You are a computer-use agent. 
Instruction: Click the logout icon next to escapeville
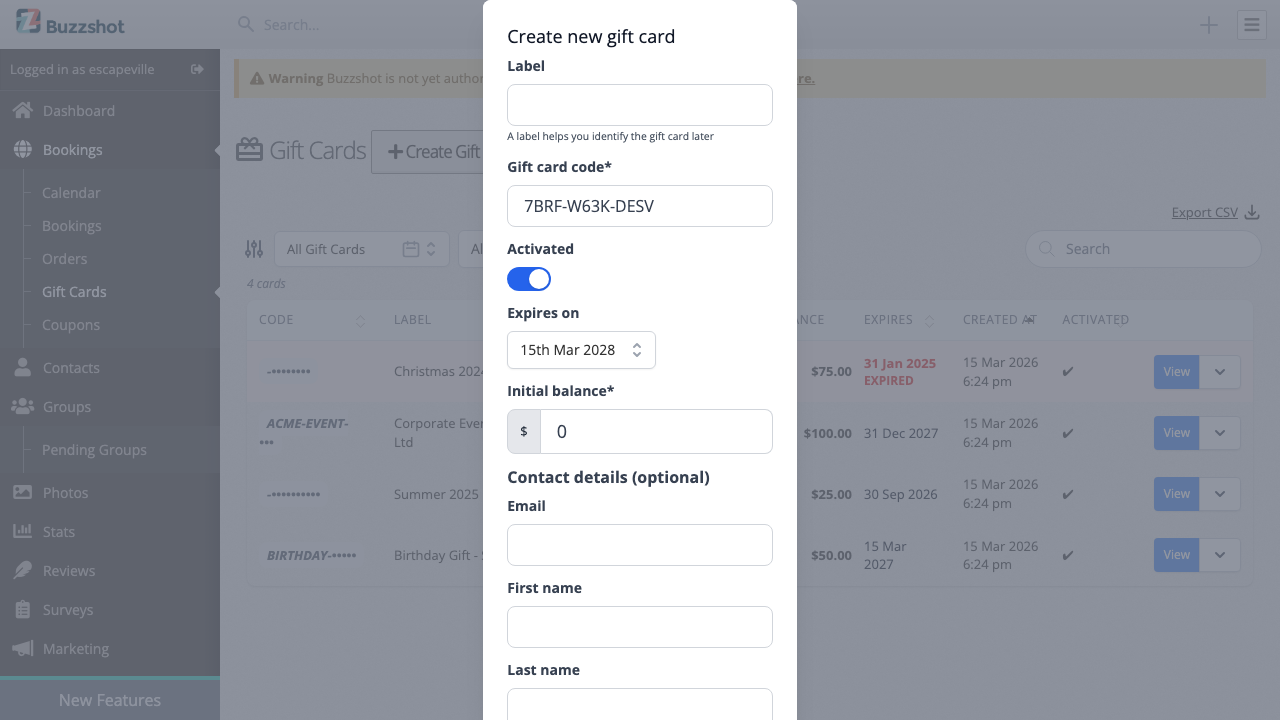pos(196,69)
